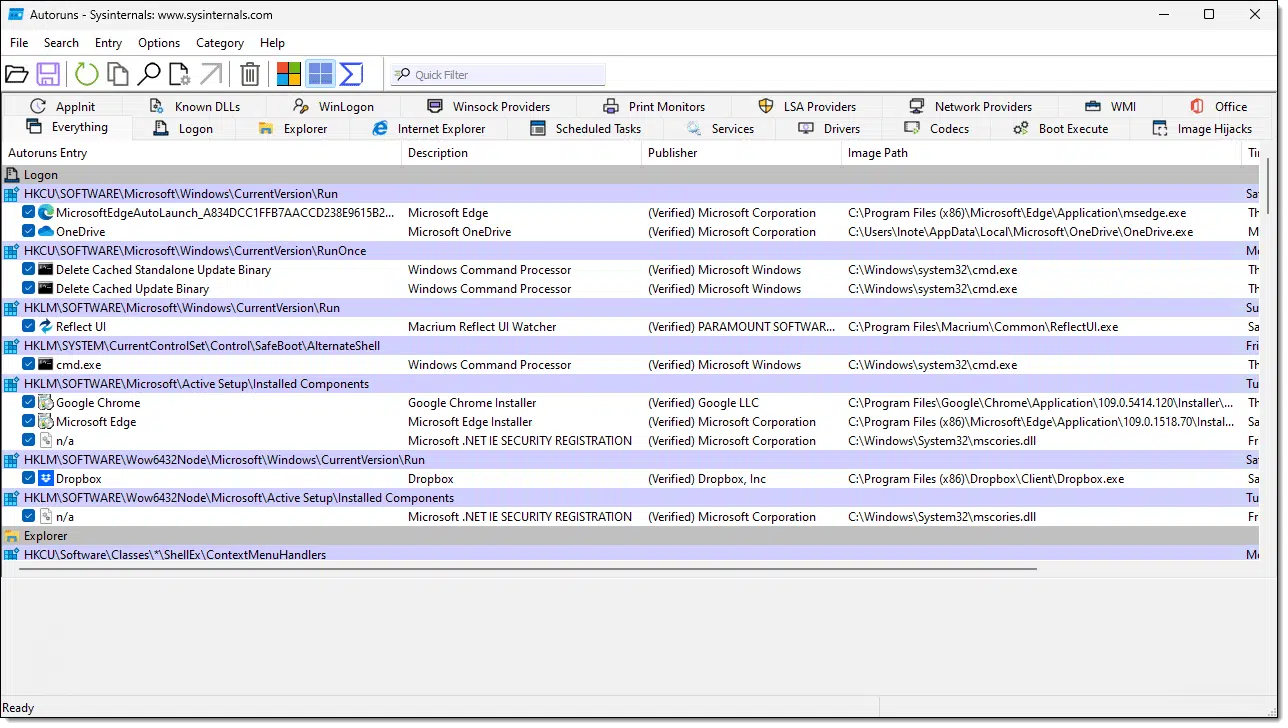1288x728 pixels.
Task: Click icon of Delete Cached Standalone Update Binary
Action: (x=46, y=269)
